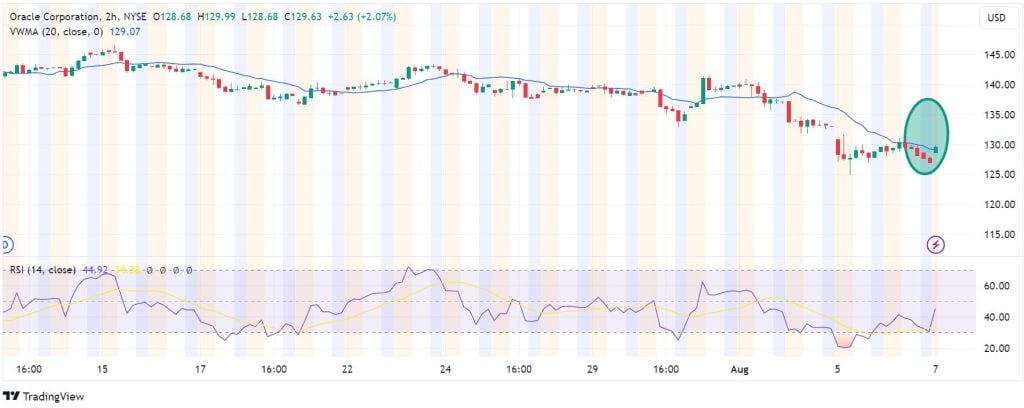Click the 60.00 RSI axis label
The height and width of the screenshot is (408, 1024).
[x=995, y=286]
